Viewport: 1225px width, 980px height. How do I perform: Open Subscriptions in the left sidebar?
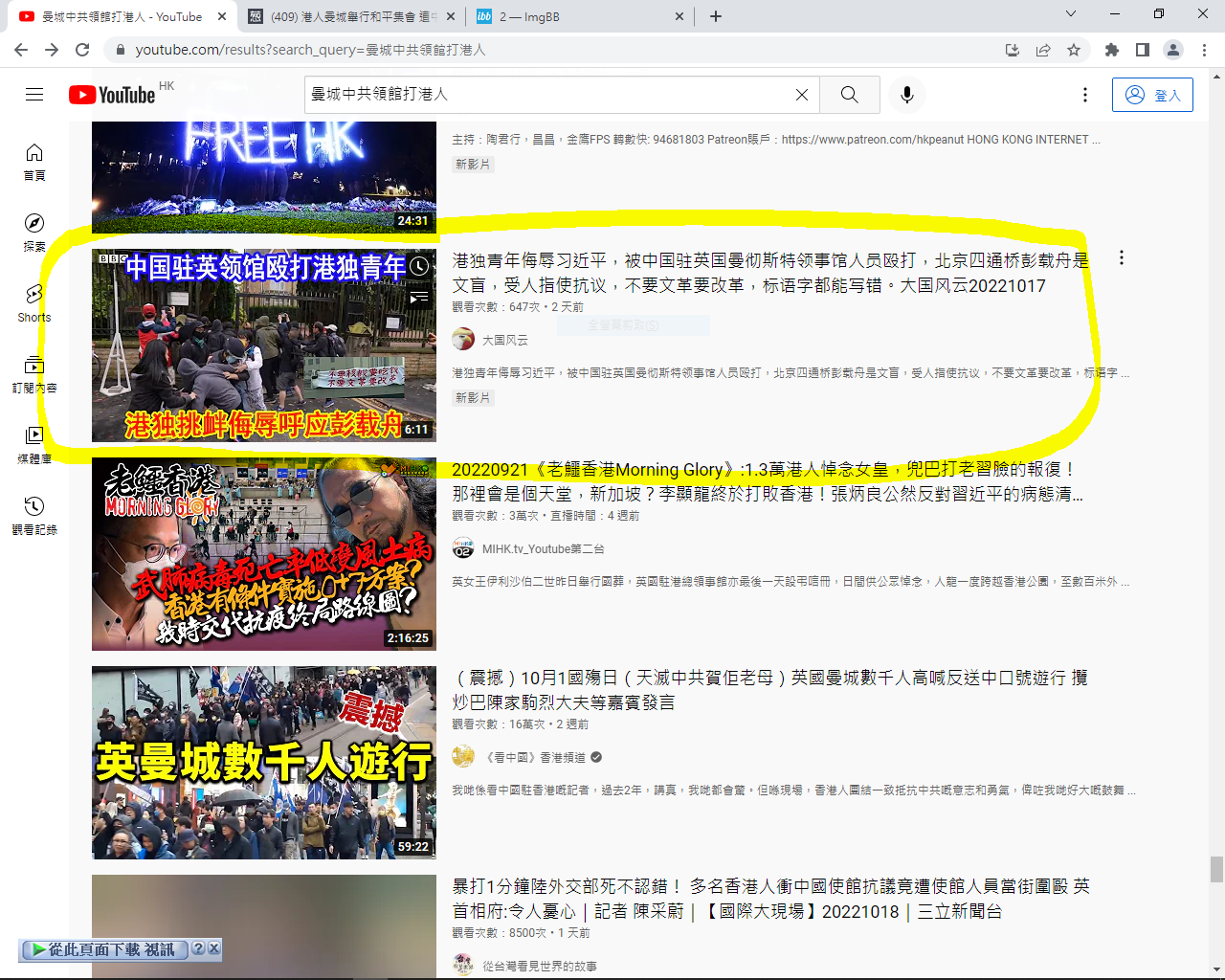tap(34, 374)
